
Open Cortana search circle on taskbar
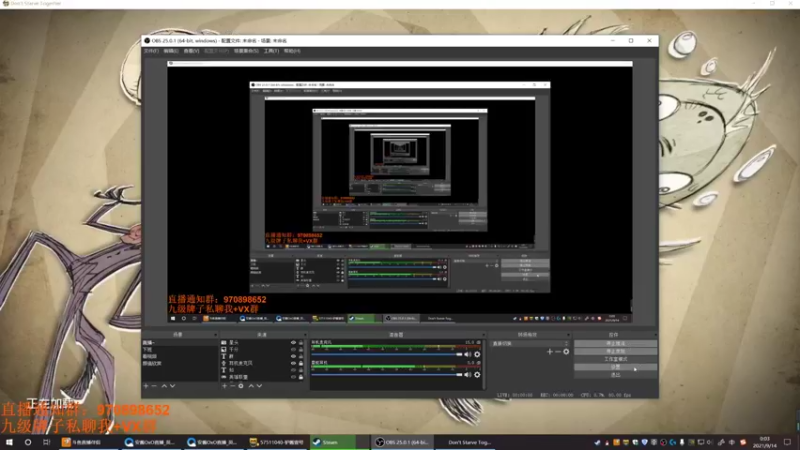coord(28,442)
